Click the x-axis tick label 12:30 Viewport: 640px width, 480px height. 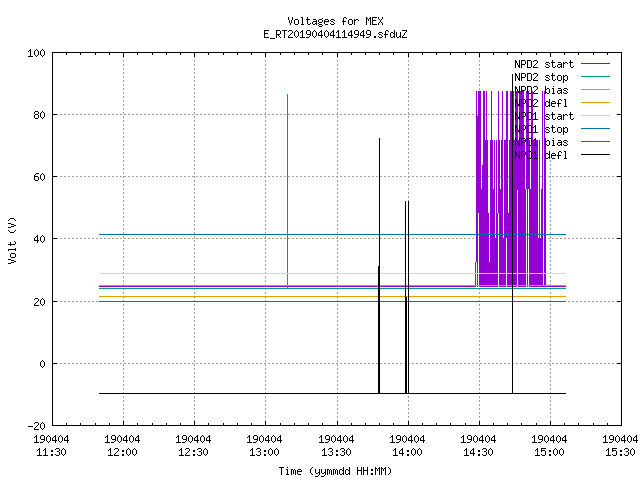click(x=193, y=452)
